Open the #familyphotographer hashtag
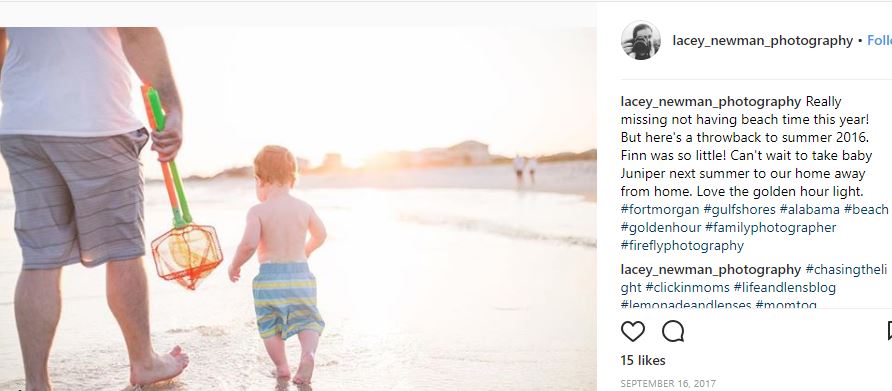This screenshot has width=892, height=391. 770,228
